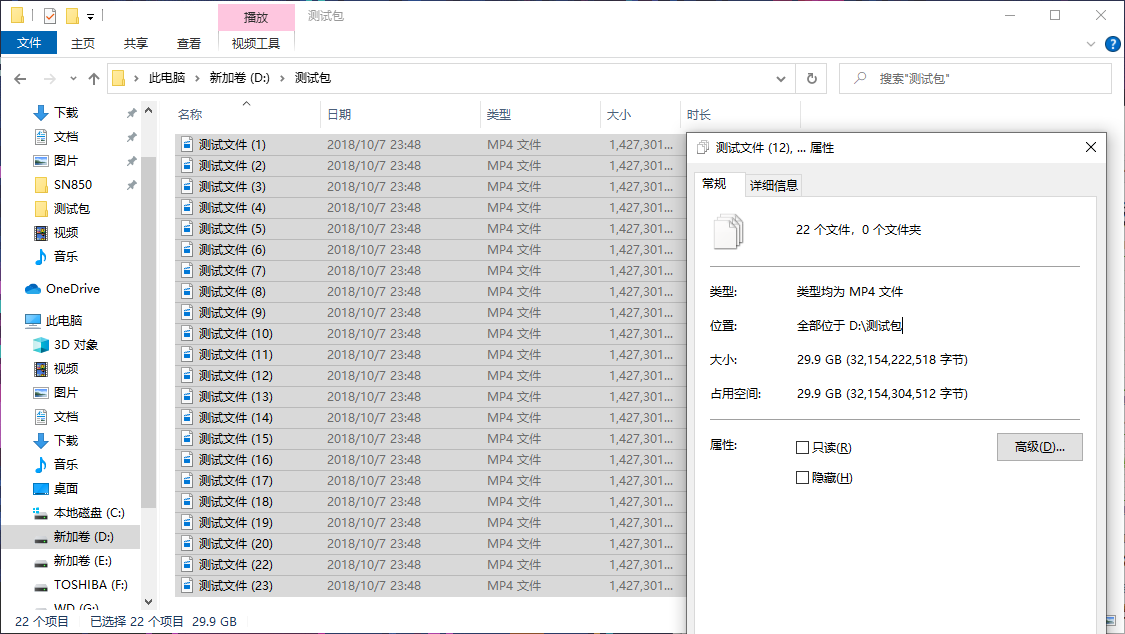Click the back navigation arrow
Screen dimensions: 1125x634
pyautogui.click(x=20, y=79)
